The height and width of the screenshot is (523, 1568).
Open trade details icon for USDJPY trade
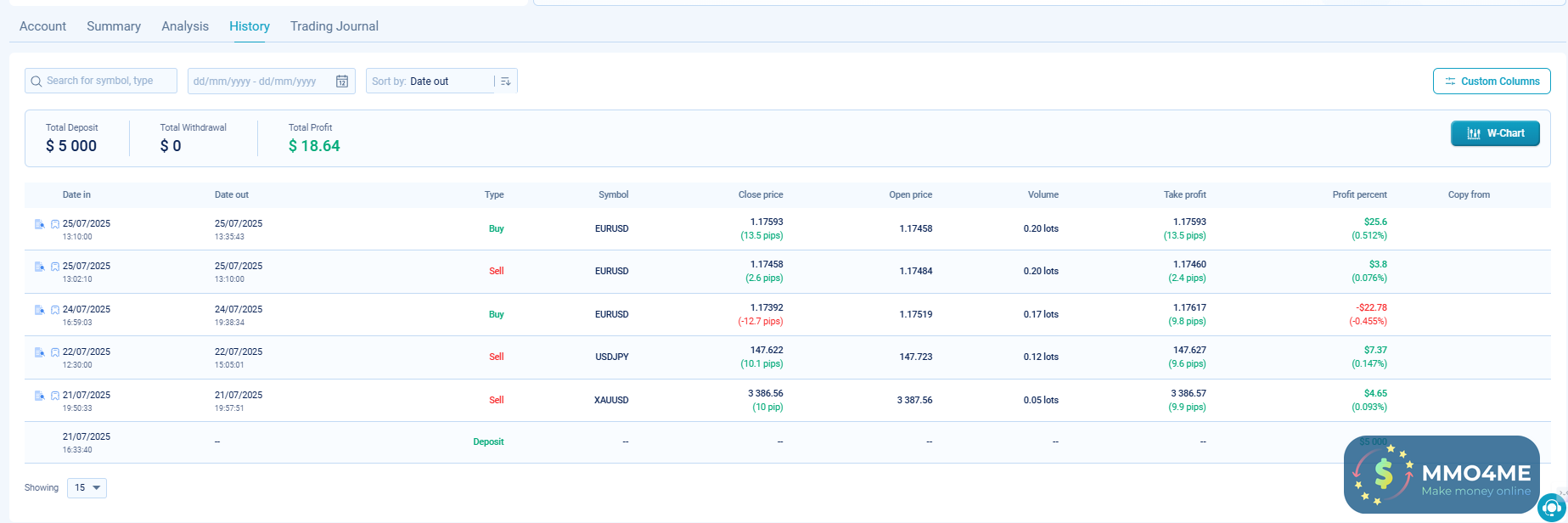(39, 352)
